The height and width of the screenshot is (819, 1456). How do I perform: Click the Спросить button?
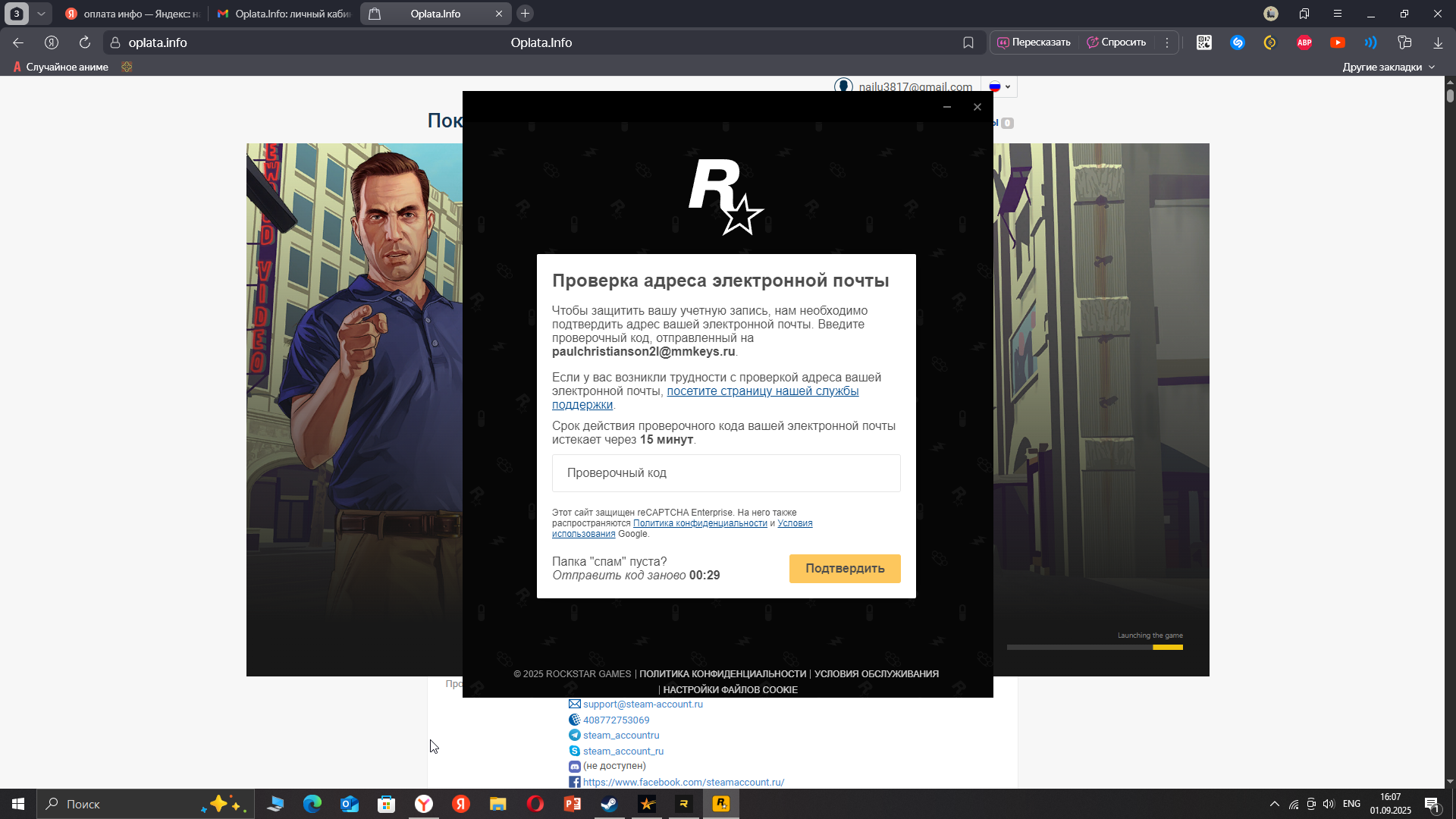pos(1116,42)
